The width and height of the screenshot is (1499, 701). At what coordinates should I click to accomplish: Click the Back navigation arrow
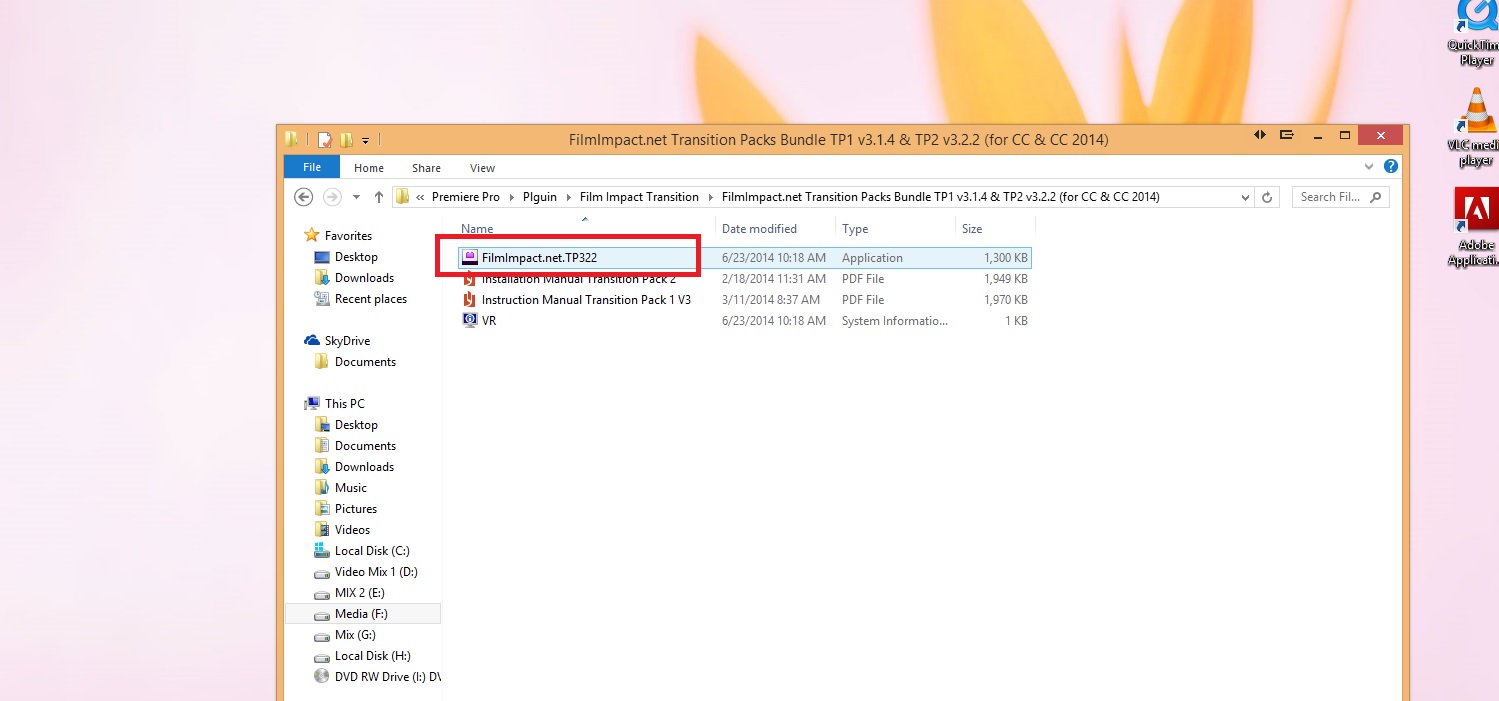tap(304, 197)
